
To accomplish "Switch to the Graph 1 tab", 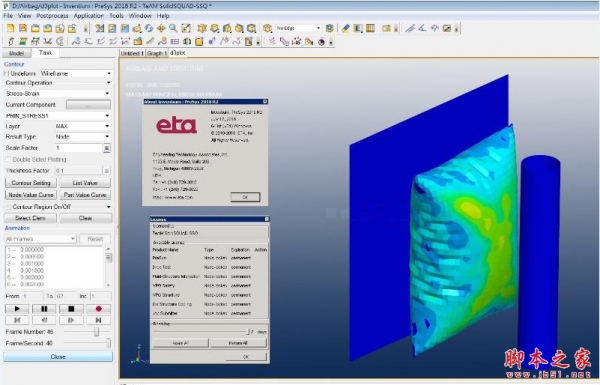I will (157, 53).
